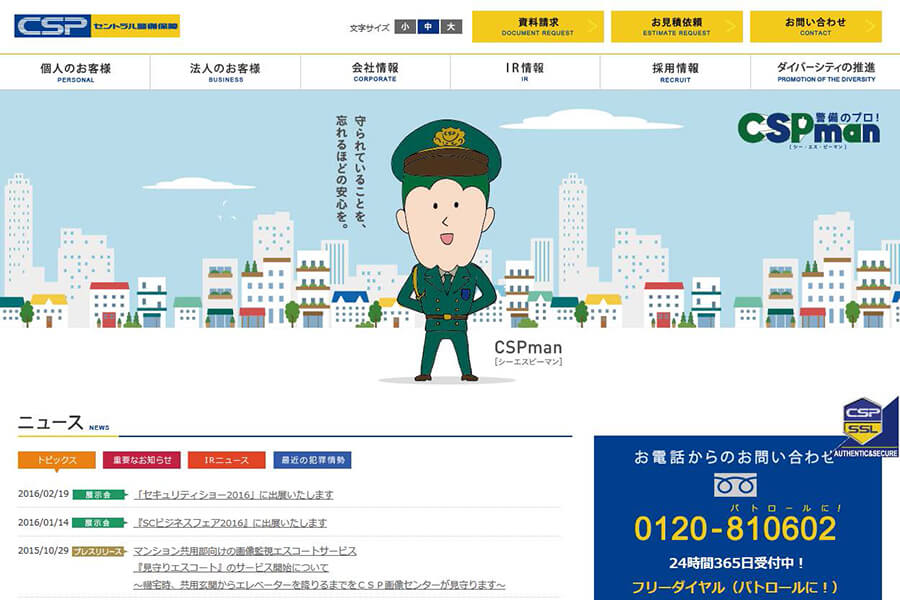Viewport: 900px width, 600px height.
Task: Open the IR情報 menu item
Action: (525, 72)
